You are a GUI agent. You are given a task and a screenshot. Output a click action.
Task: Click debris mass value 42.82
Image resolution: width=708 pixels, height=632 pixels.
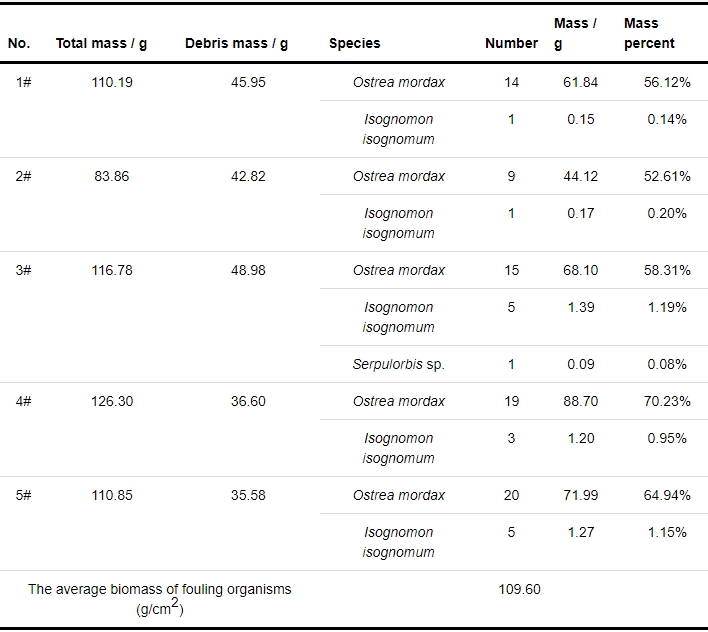point(248,176)
